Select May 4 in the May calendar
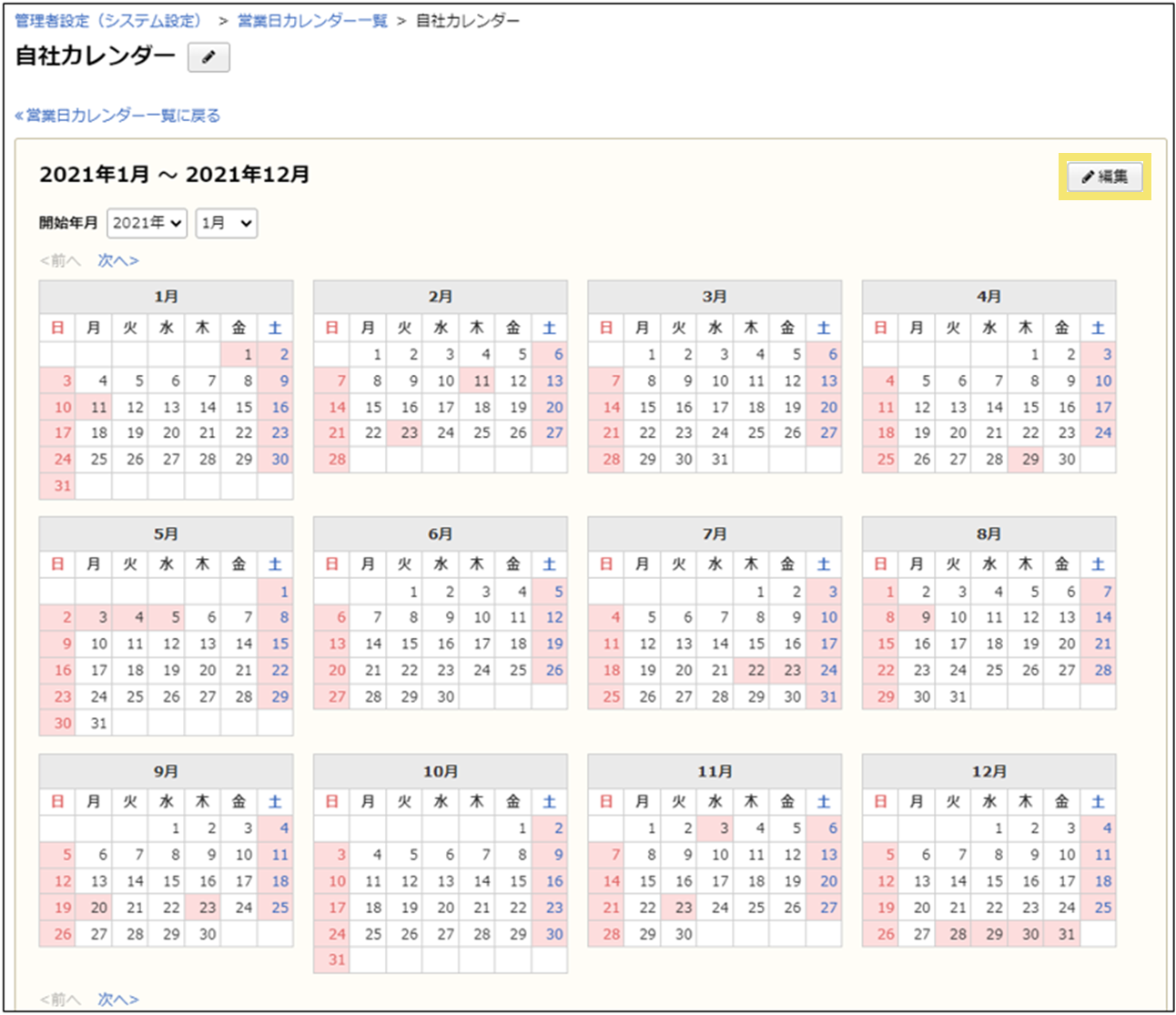 point(129,617)
